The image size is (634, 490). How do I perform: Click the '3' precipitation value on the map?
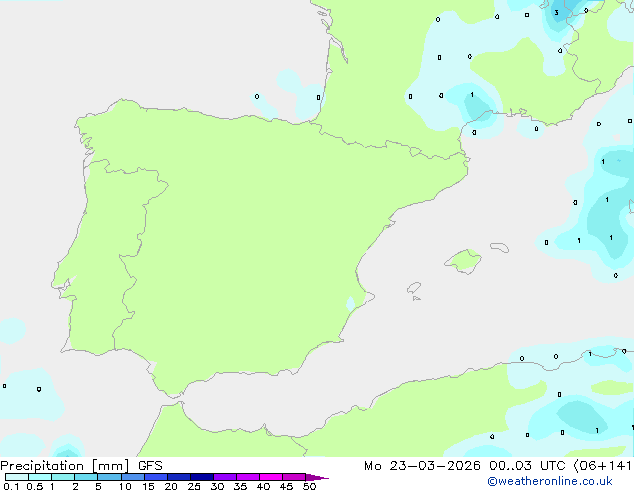(x=556, y=13)
